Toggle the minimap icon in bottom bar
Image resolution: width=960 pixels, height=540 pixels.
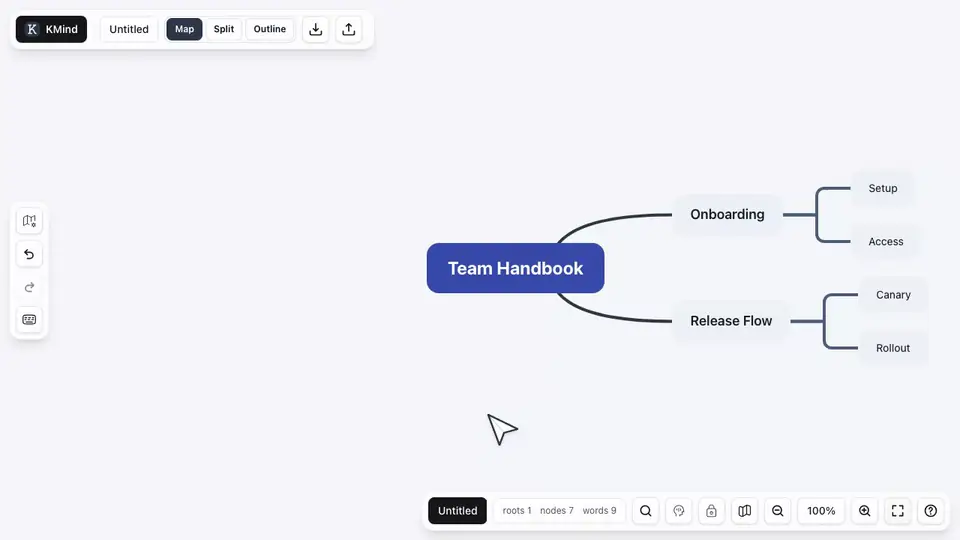(x=744, y=511)
